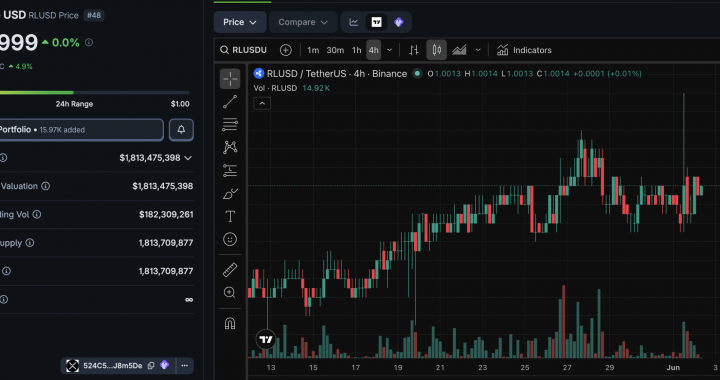Click the Jun label on time axis
Screen dimensions: 720x380
point(673,368)
